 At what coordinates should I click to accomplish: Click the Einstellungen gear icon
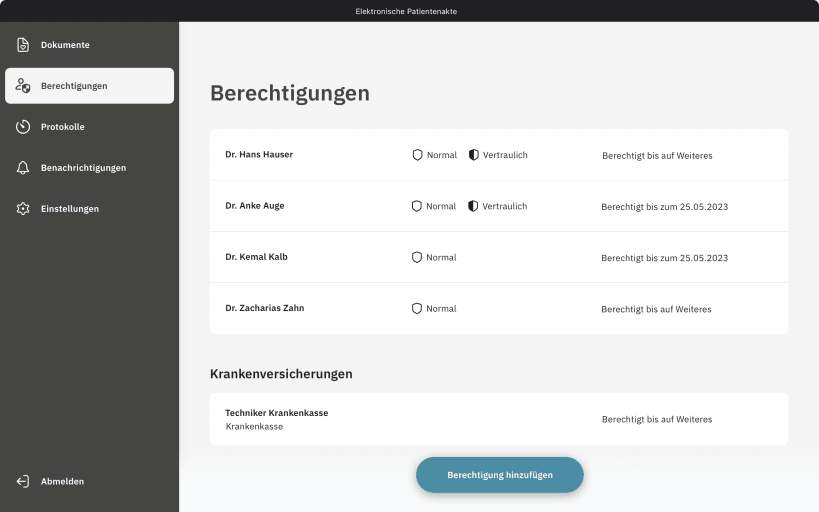click(x=22, y=208)
